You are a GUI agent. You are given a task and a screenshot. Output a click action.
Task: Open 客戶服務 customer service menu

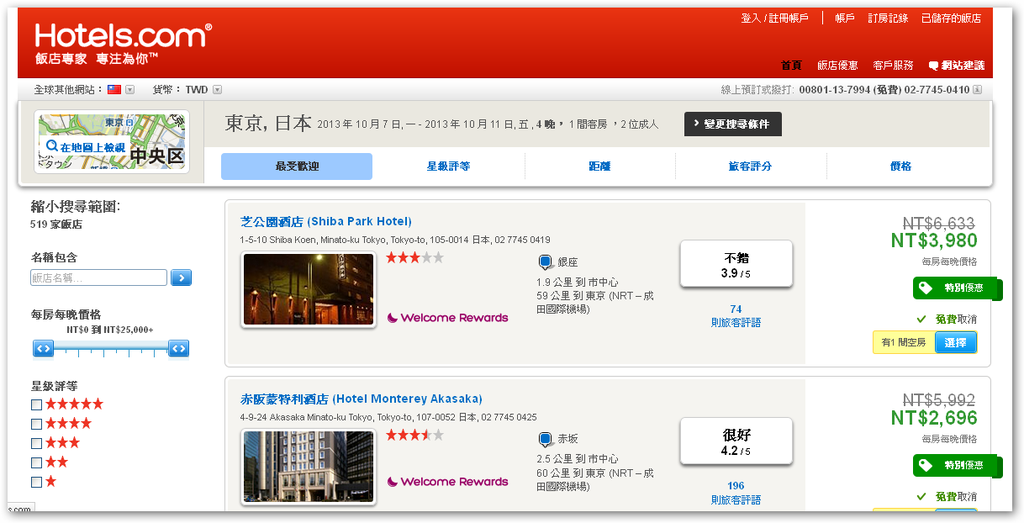coord(893,65)
